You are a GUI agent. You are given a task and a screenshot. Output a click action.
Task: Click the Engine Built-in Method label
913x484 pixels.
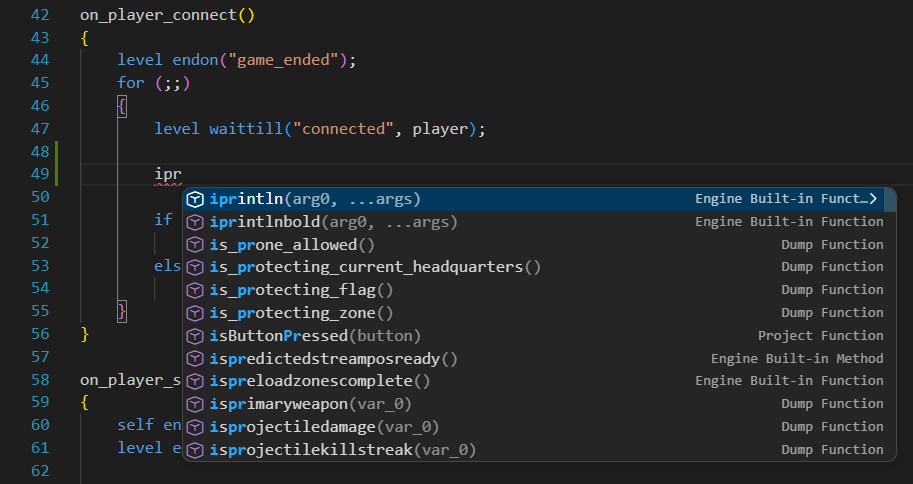coord(797,359)
